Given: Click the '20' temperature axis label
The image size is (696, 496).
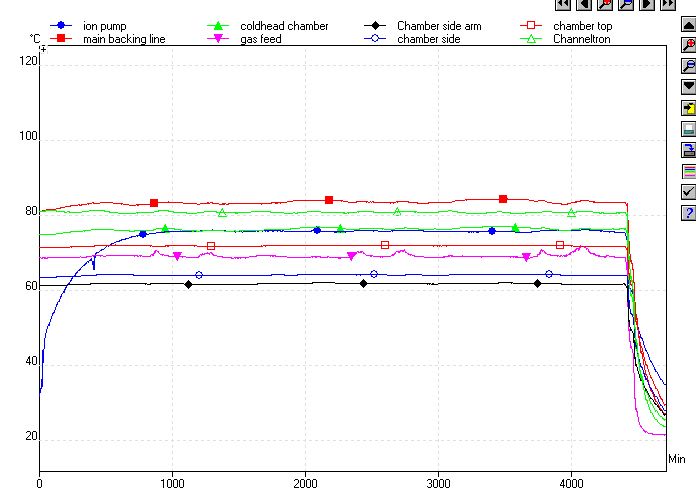Looking at the screenshot, I should pos(32,436).
